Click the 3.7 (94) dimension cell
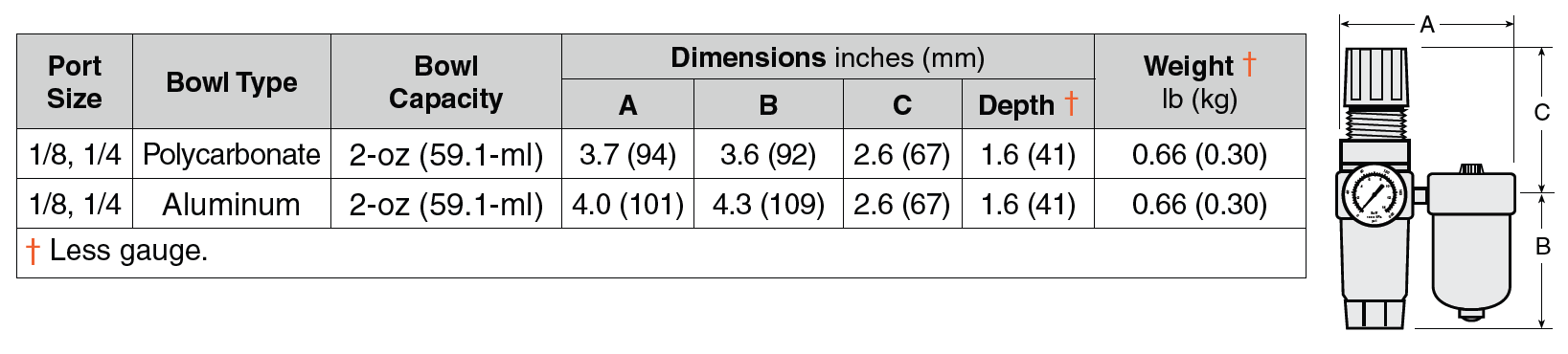This screenshot has width=1568, height=354. [627, 154]
